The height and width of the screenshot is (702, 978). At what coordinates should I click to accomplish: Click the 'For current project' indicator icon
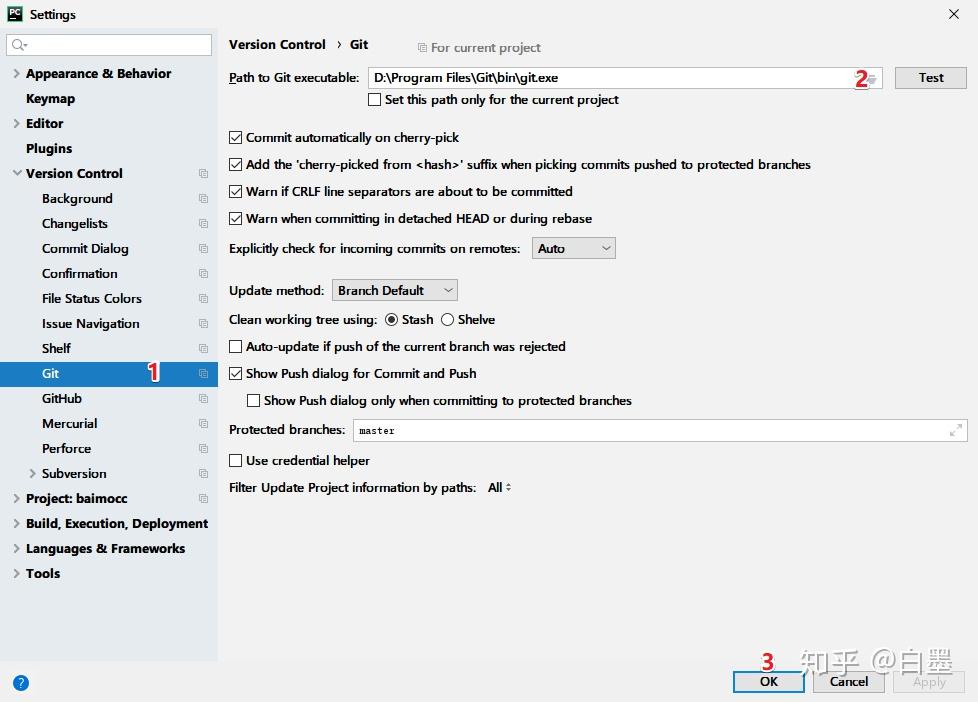pyautogui.click(x=424, y=47)
